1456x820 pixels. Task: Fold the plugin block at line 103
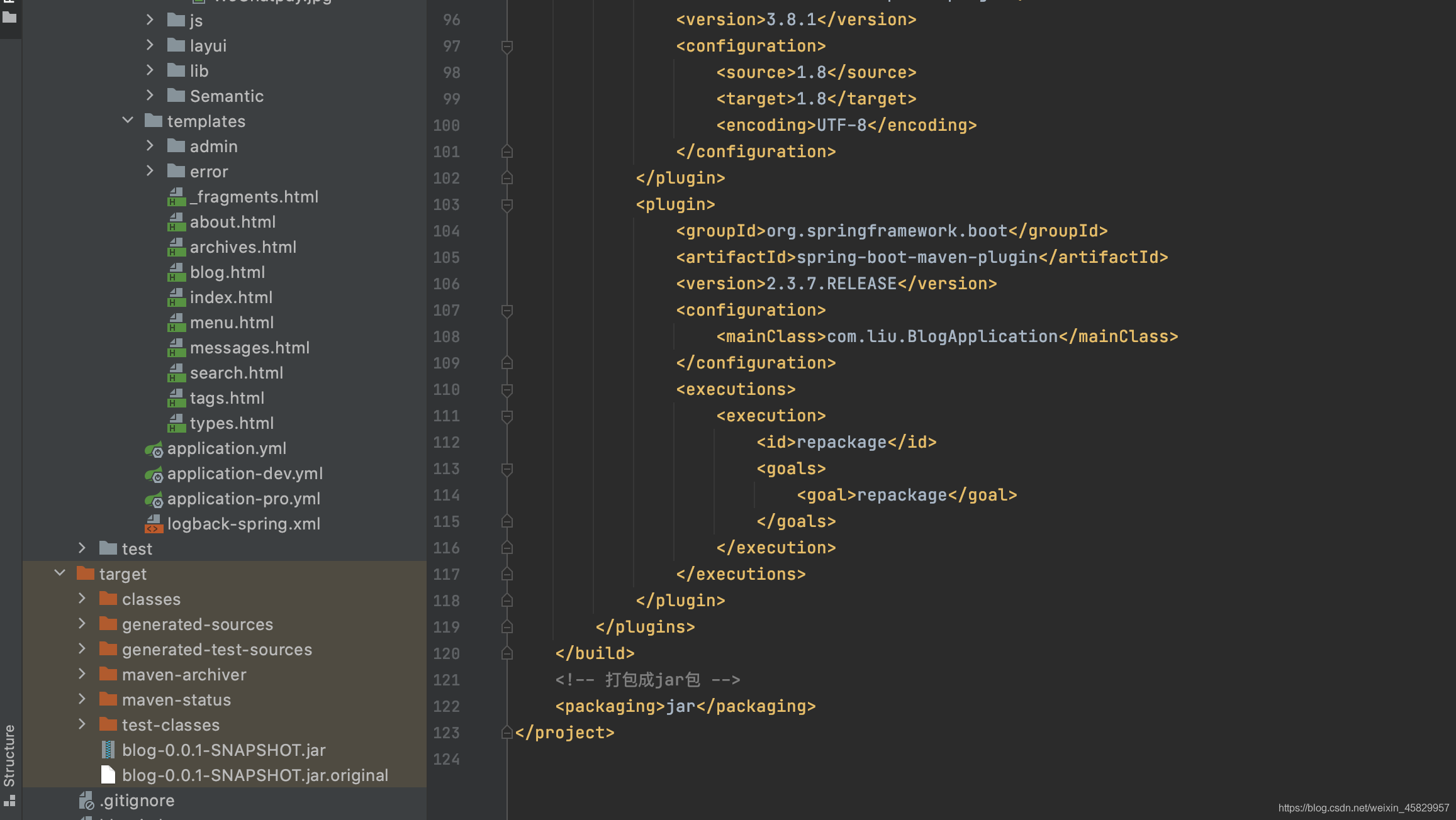click(x=507, y=205)
